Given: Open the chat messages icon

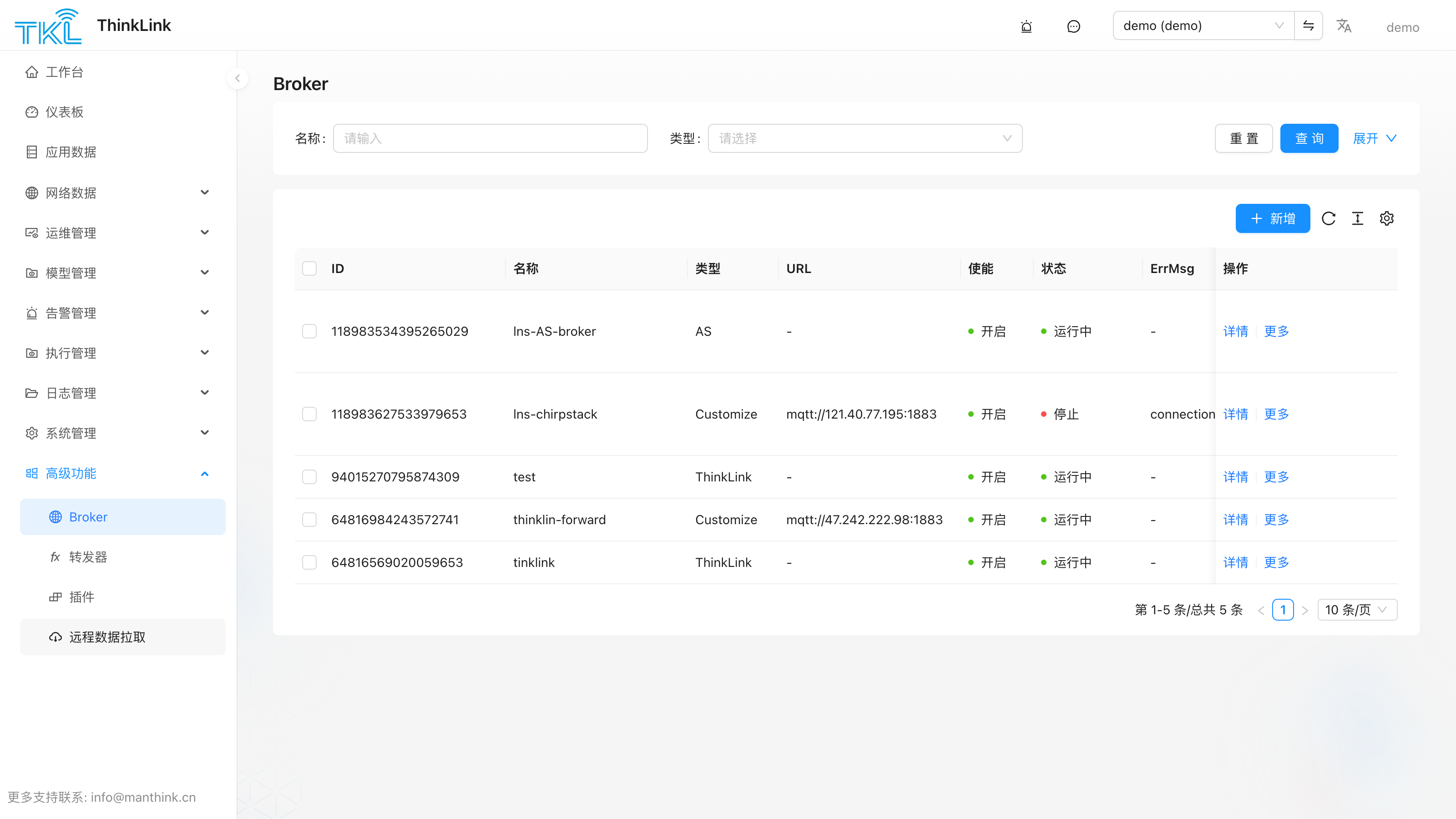Looking at the screenshot, I should coord(1073,26).
